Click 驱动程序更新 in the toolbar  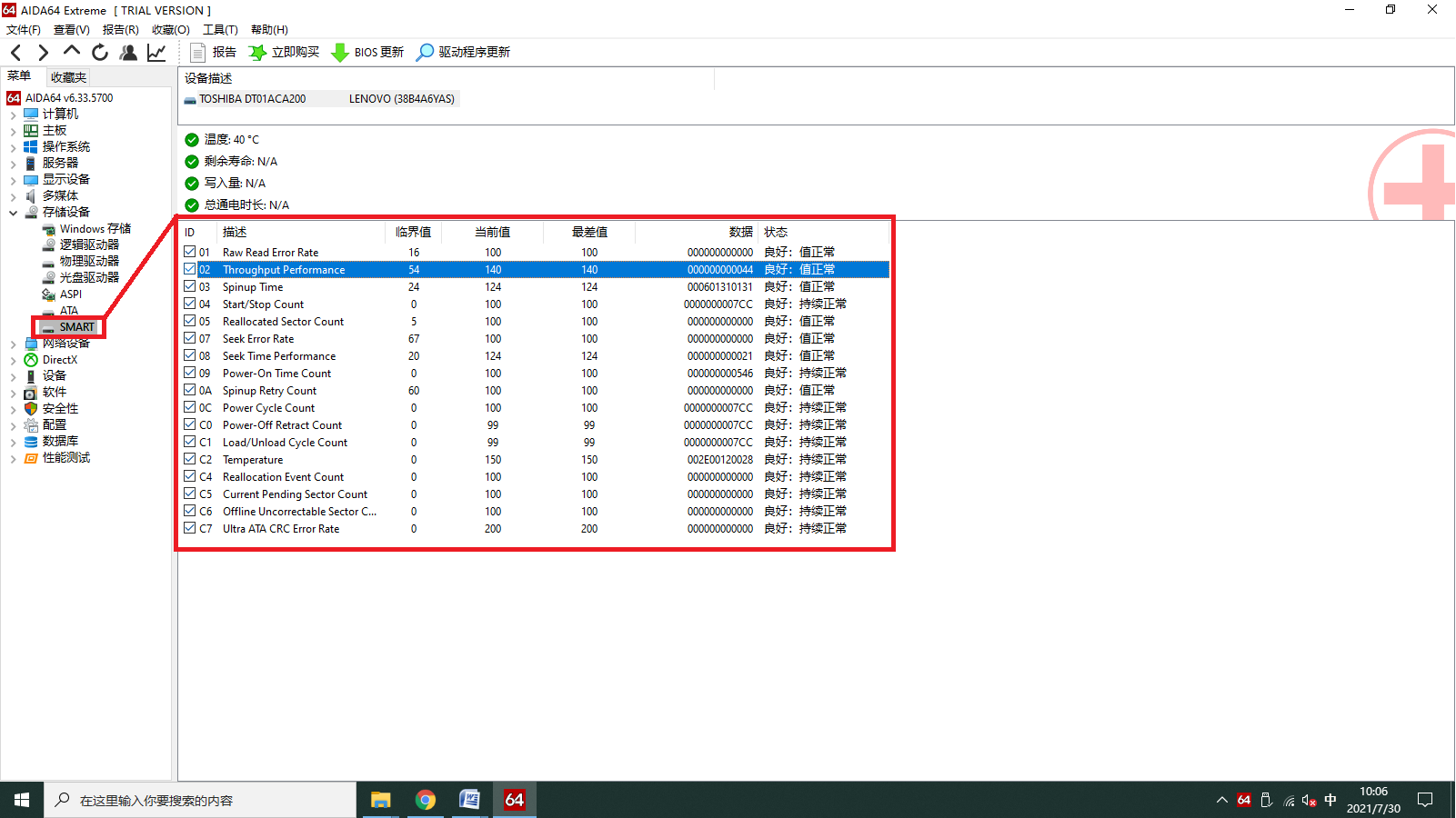pyautogui.click(x=463, y=53)
